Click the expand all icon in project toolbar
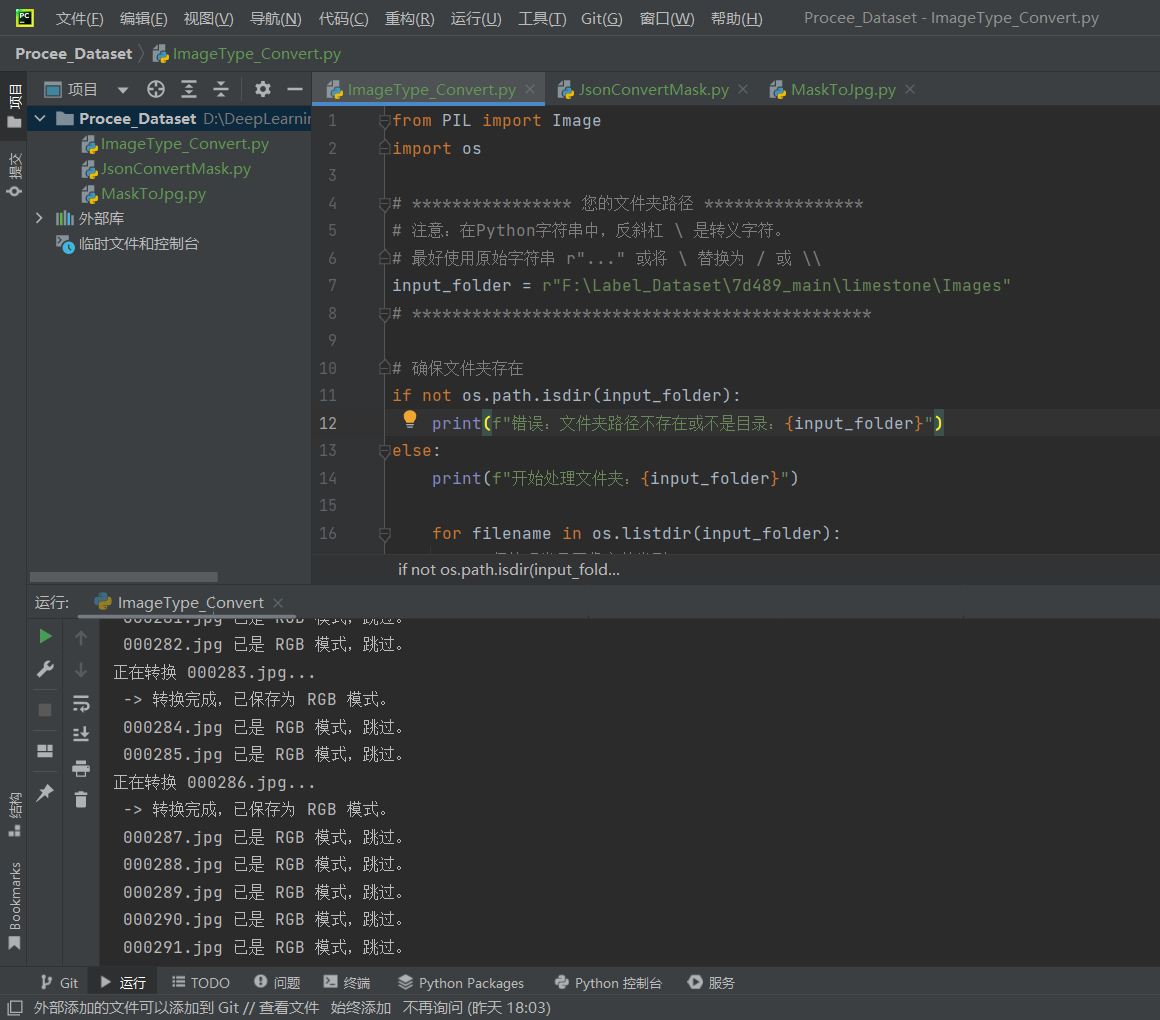The height and width of the screenshot is (1020, 1160). (189, 89)
